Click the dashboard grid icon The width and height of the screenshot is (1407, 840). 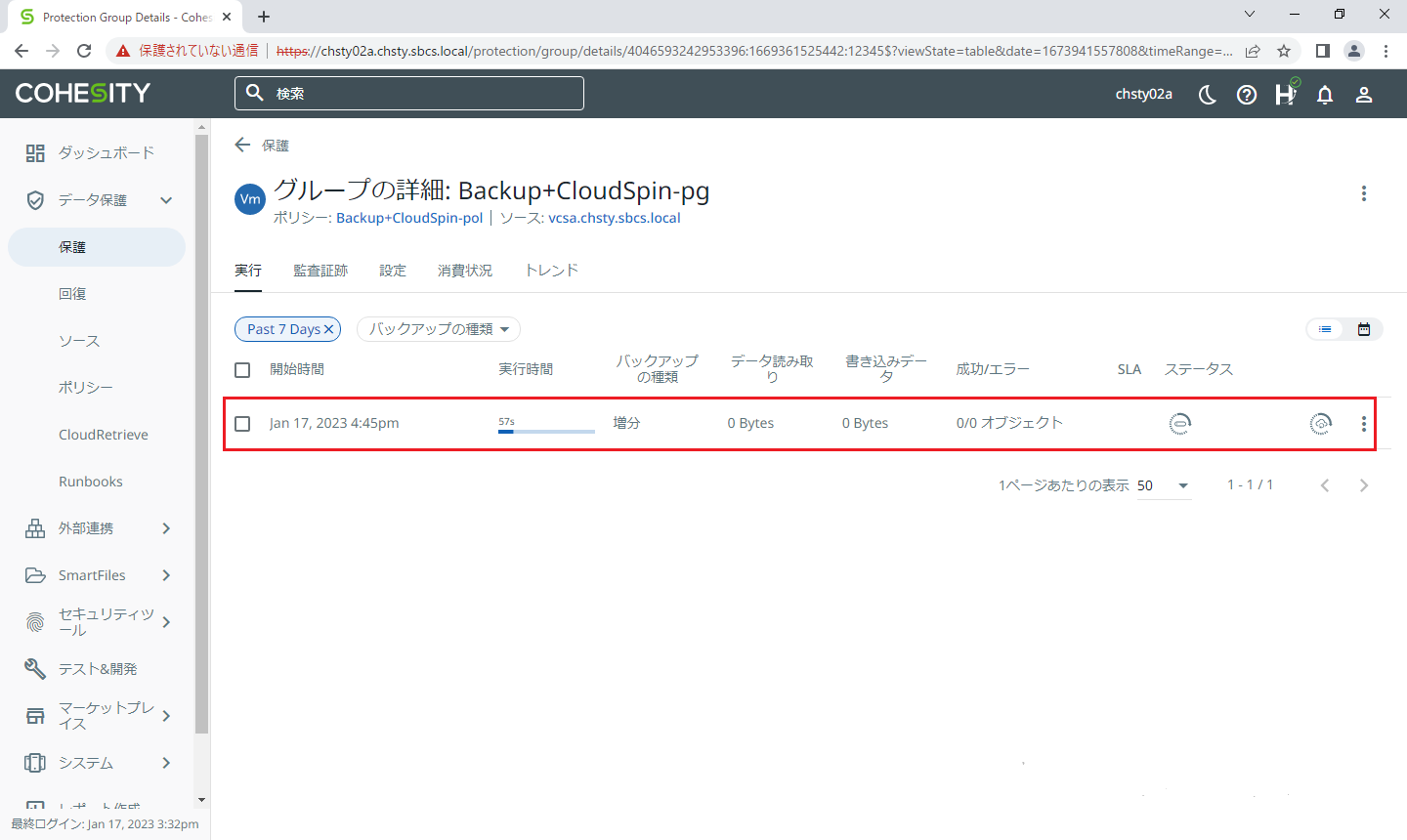point(35,152)
